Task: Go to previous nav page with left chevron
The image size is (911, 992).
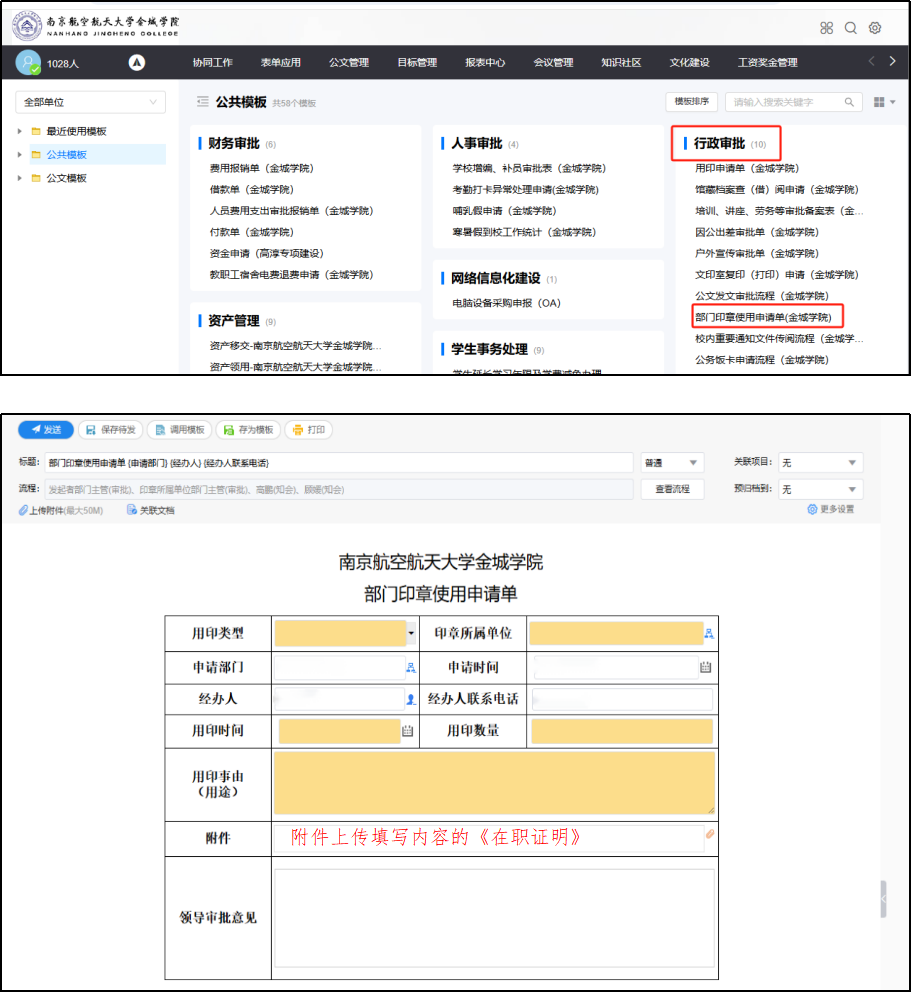Action: point(872,61)
